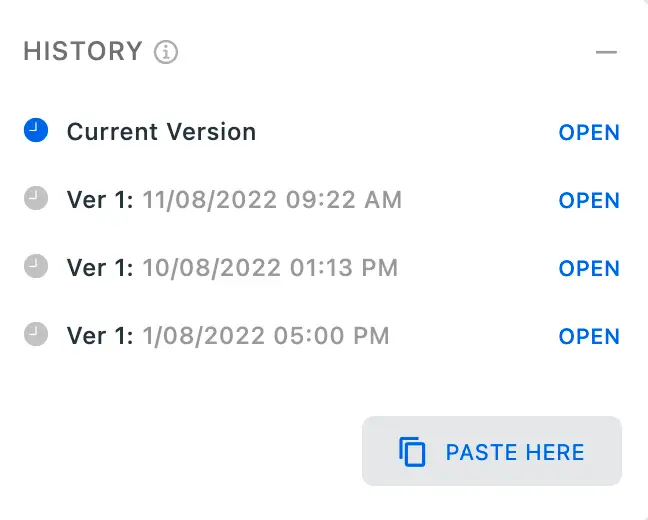The width and height of the screenshot is (648, 520).
Task: Open the Current Version
Action: [589, 133]
